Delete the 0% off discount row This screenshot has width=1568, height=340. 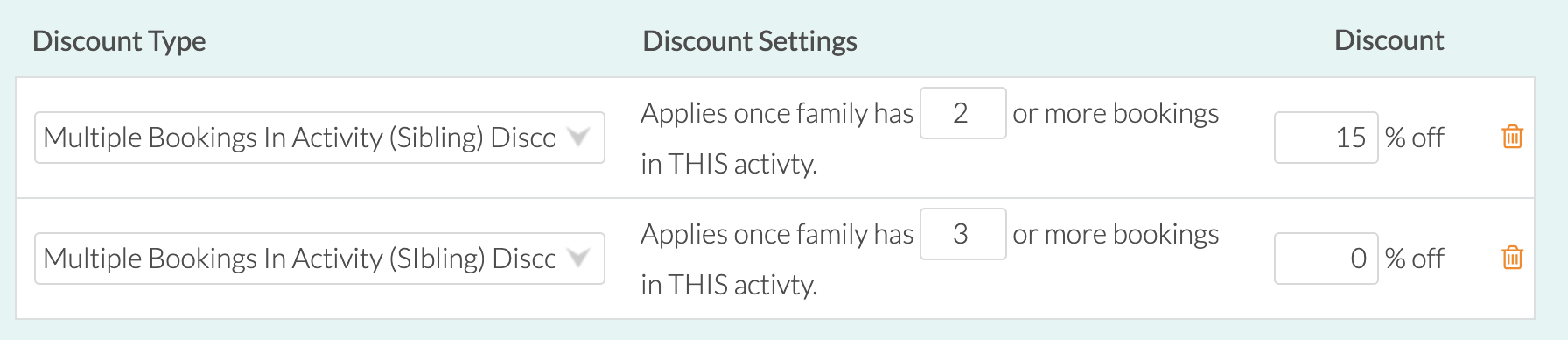[1512, 258]
